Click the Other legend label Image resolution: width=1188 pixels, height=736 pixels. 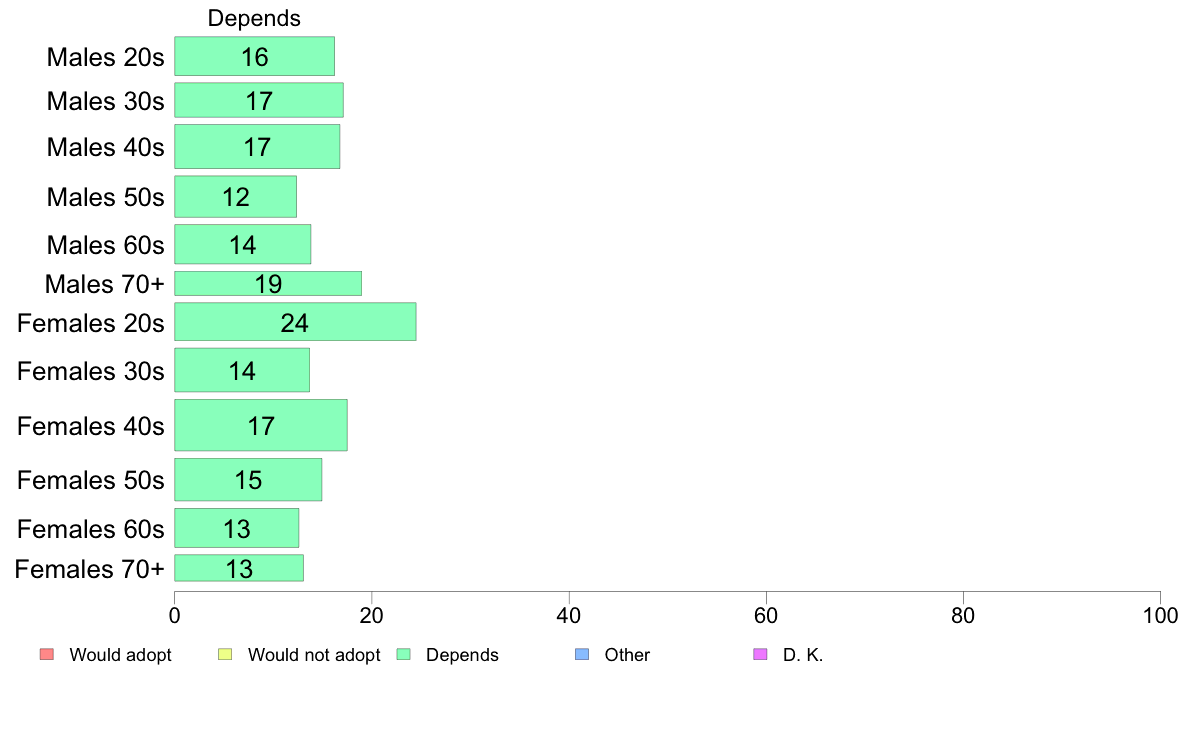[627, 655]
